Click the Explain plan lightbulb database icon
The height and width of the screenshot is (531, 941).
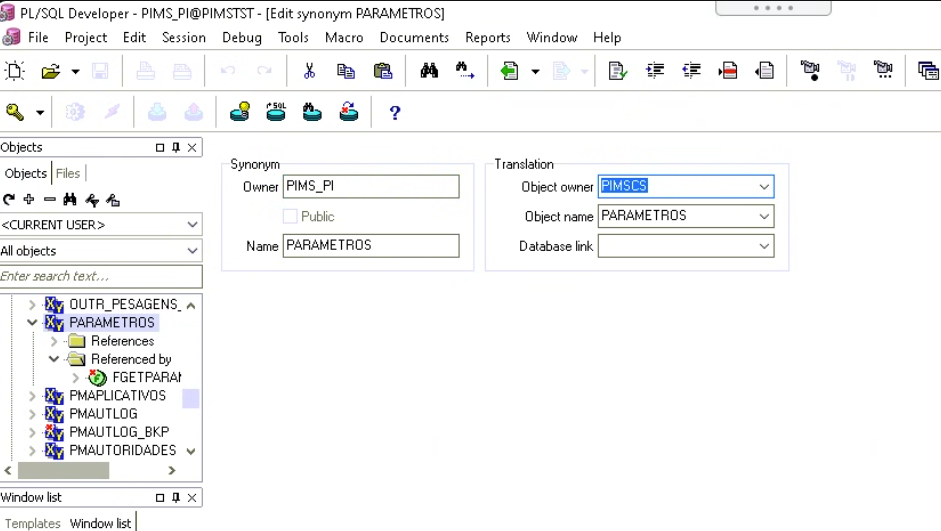(x=239, y=112)
